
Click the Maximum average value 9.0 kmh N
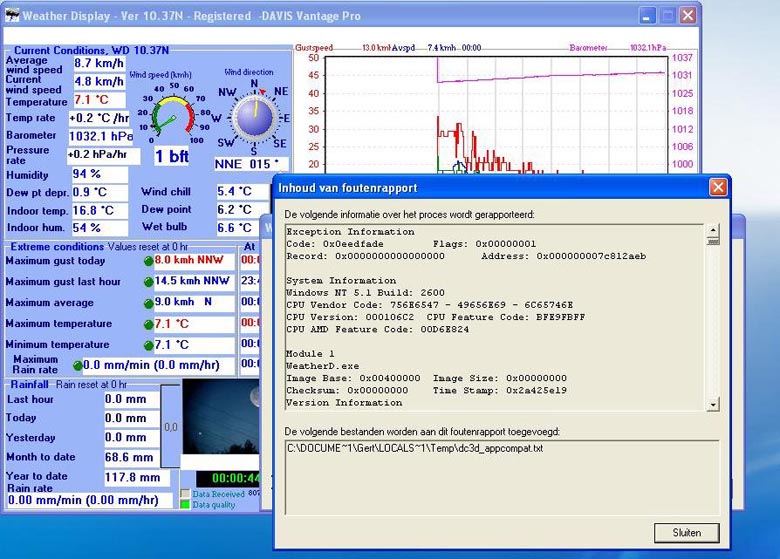click(194, 302)
